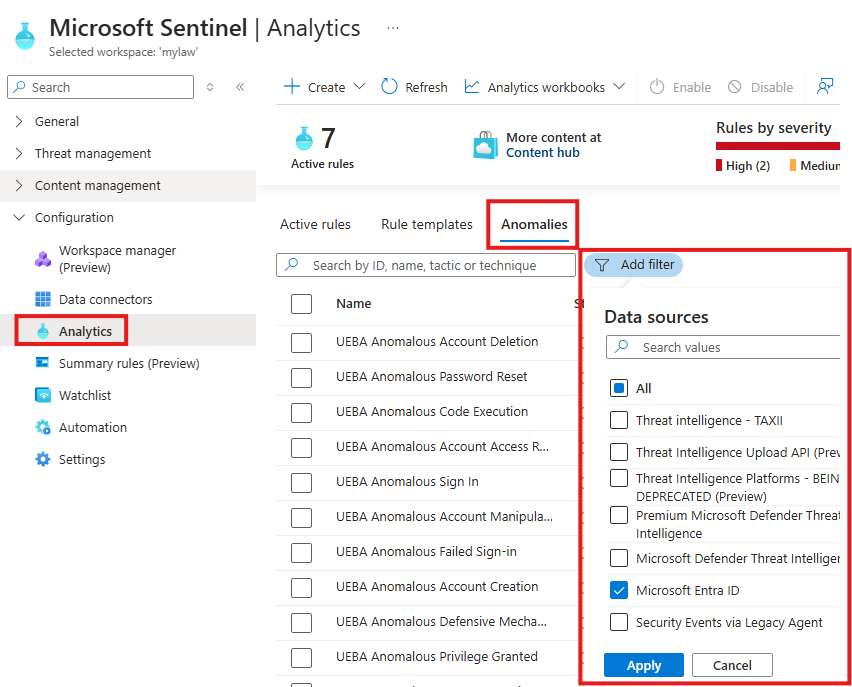Image resolution: width=852 pixels, height=687 pixels.
Task: Click the sidebar search magnifier icon
Action: coord(19,87)
